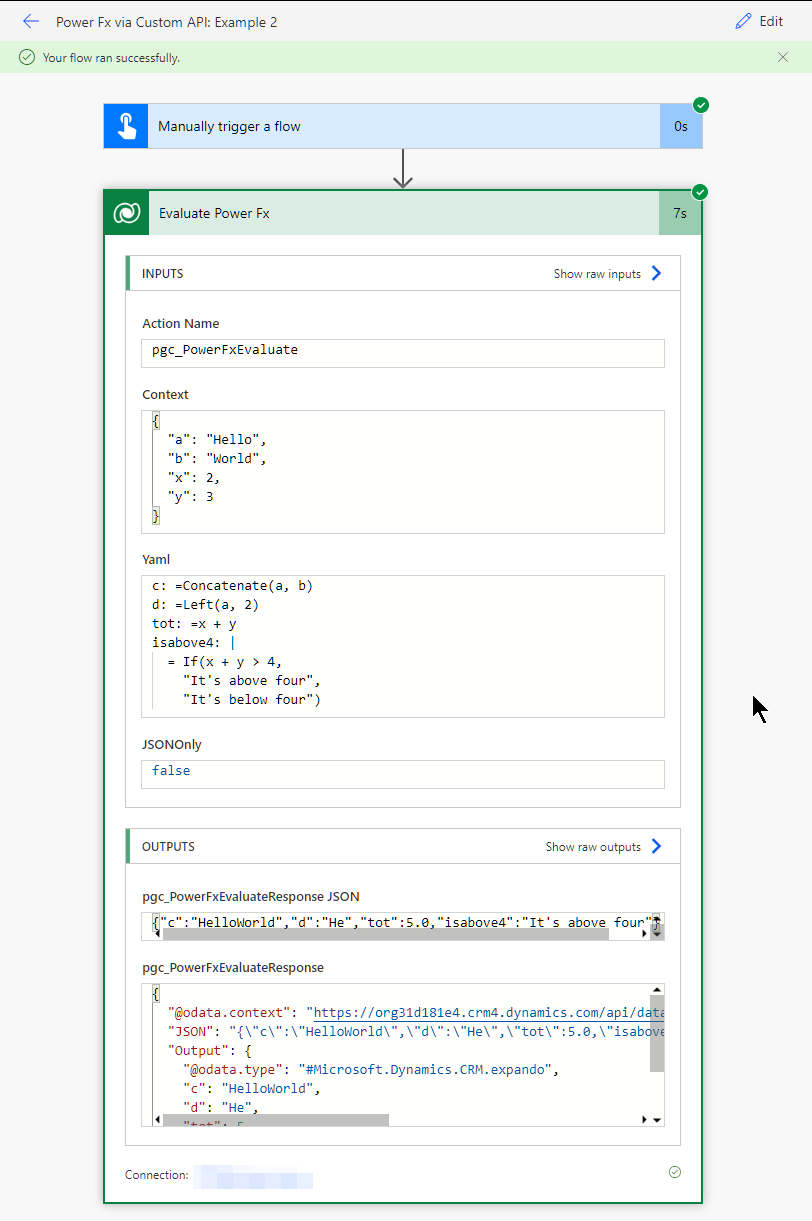Go back using the left arrow
The height and width of the screenshot is (1221, 812).
pyautogui.click(x=31, y=21)
